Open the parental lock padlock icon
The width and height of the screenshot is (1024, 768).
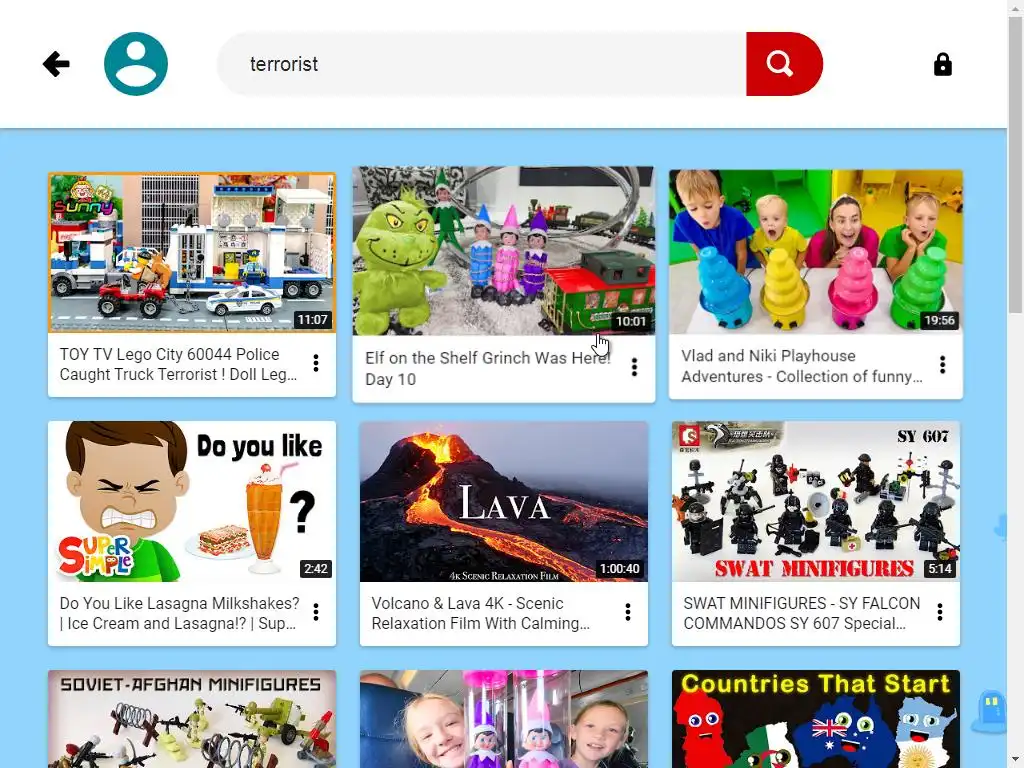coord(942,65)
